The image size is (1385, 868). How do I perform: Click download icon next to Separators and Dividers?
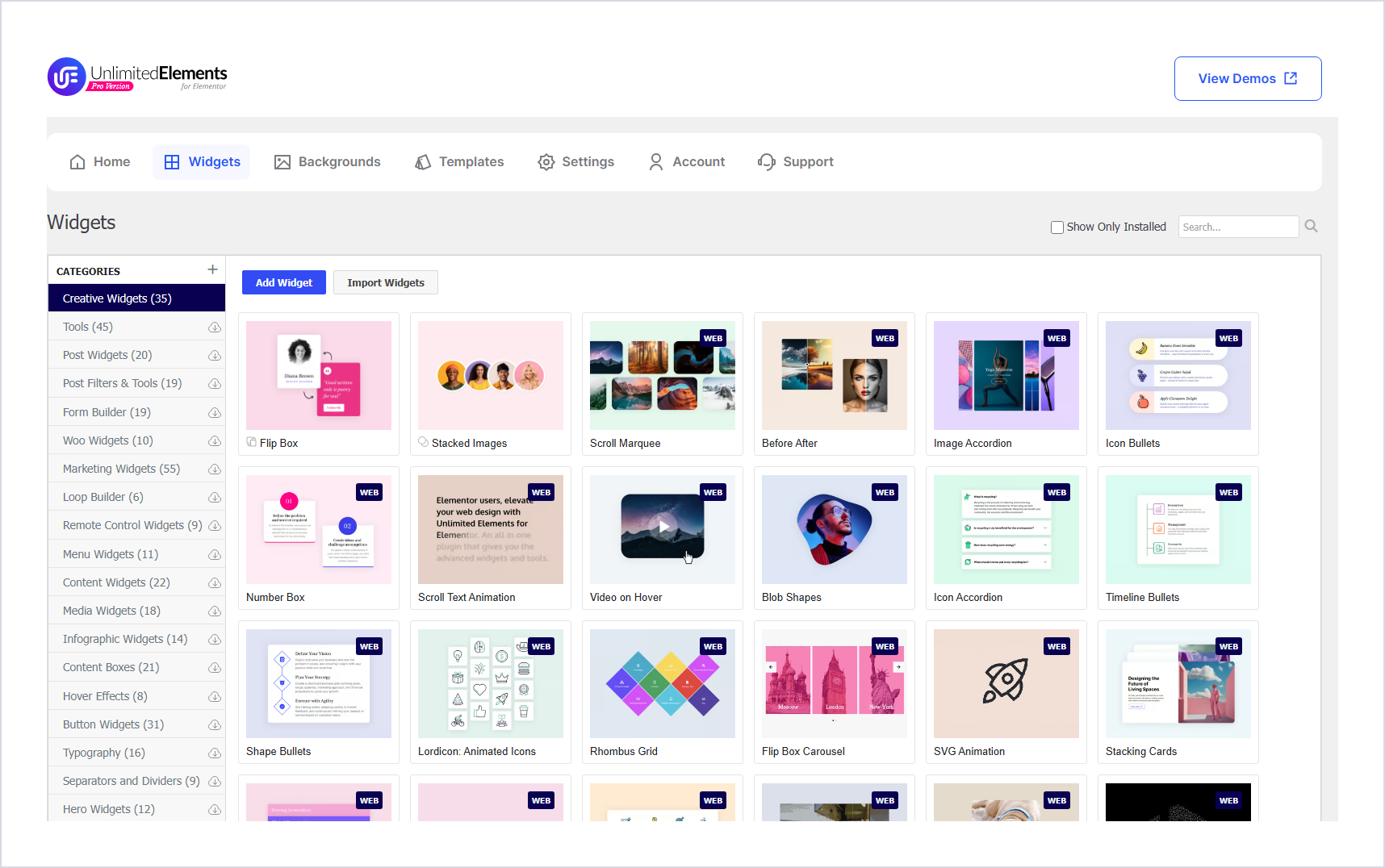215,782
